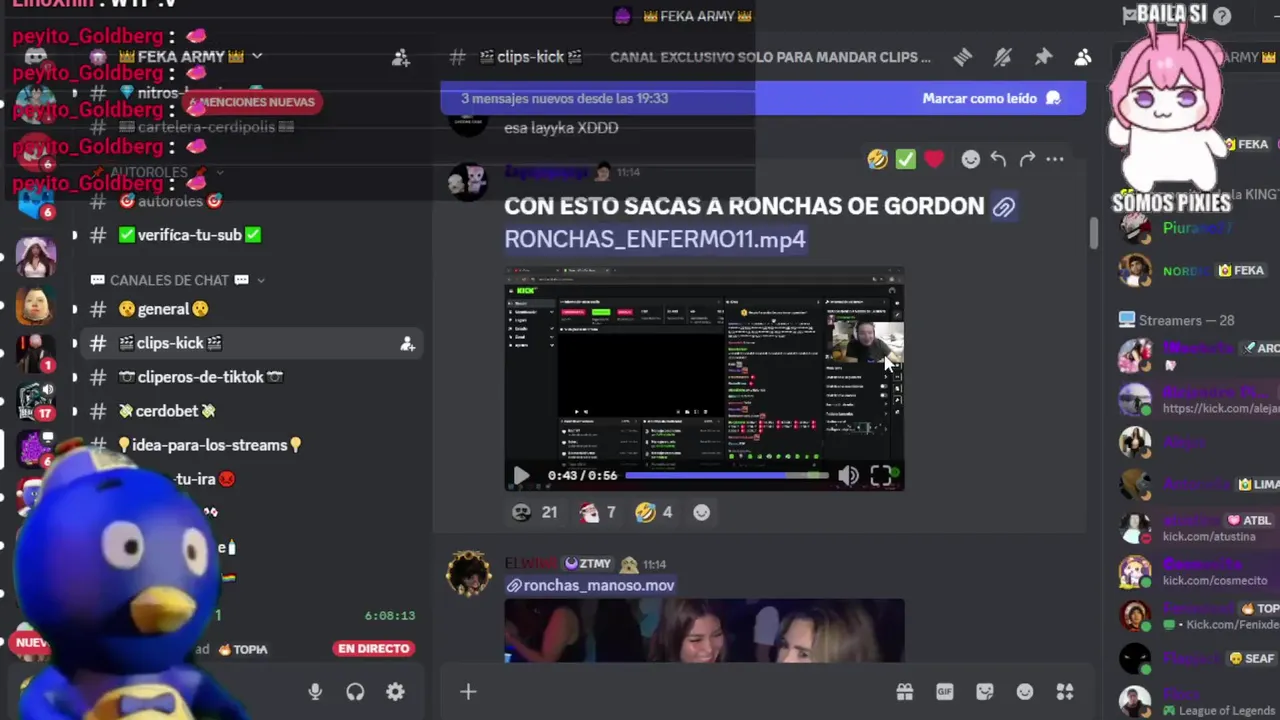Toggle microphone mute
The width and height of the screenshot is (1280, 720).
point(315,691)
